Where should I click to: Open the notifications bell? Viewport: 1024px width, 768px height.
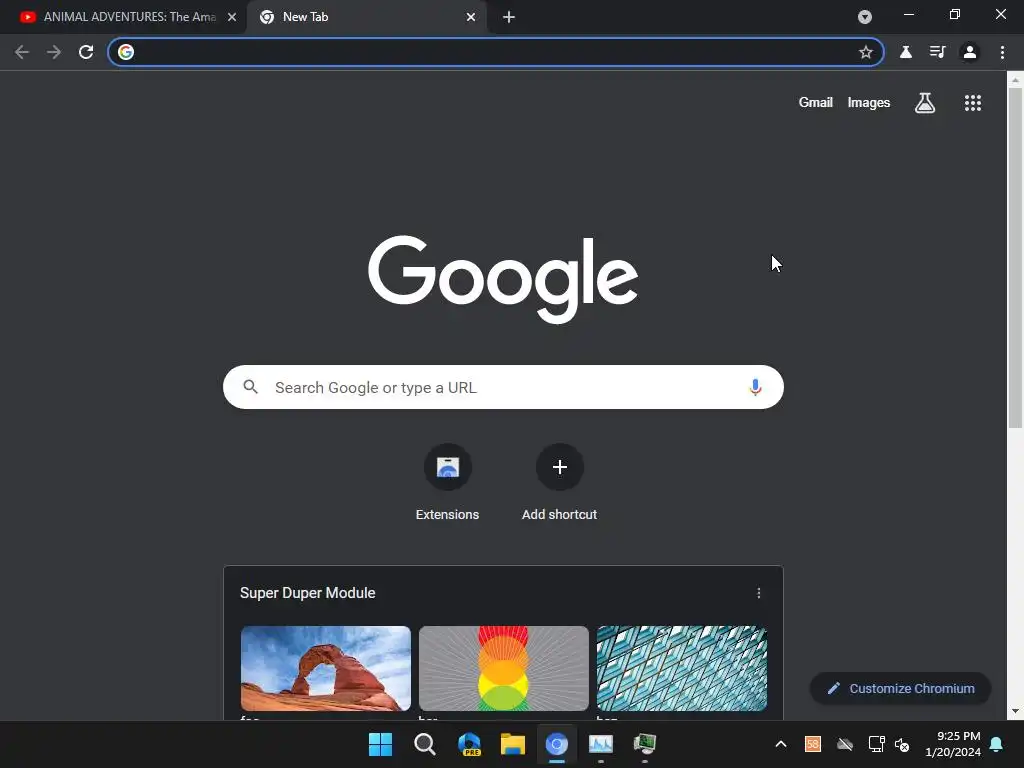(x=997, y=744)
